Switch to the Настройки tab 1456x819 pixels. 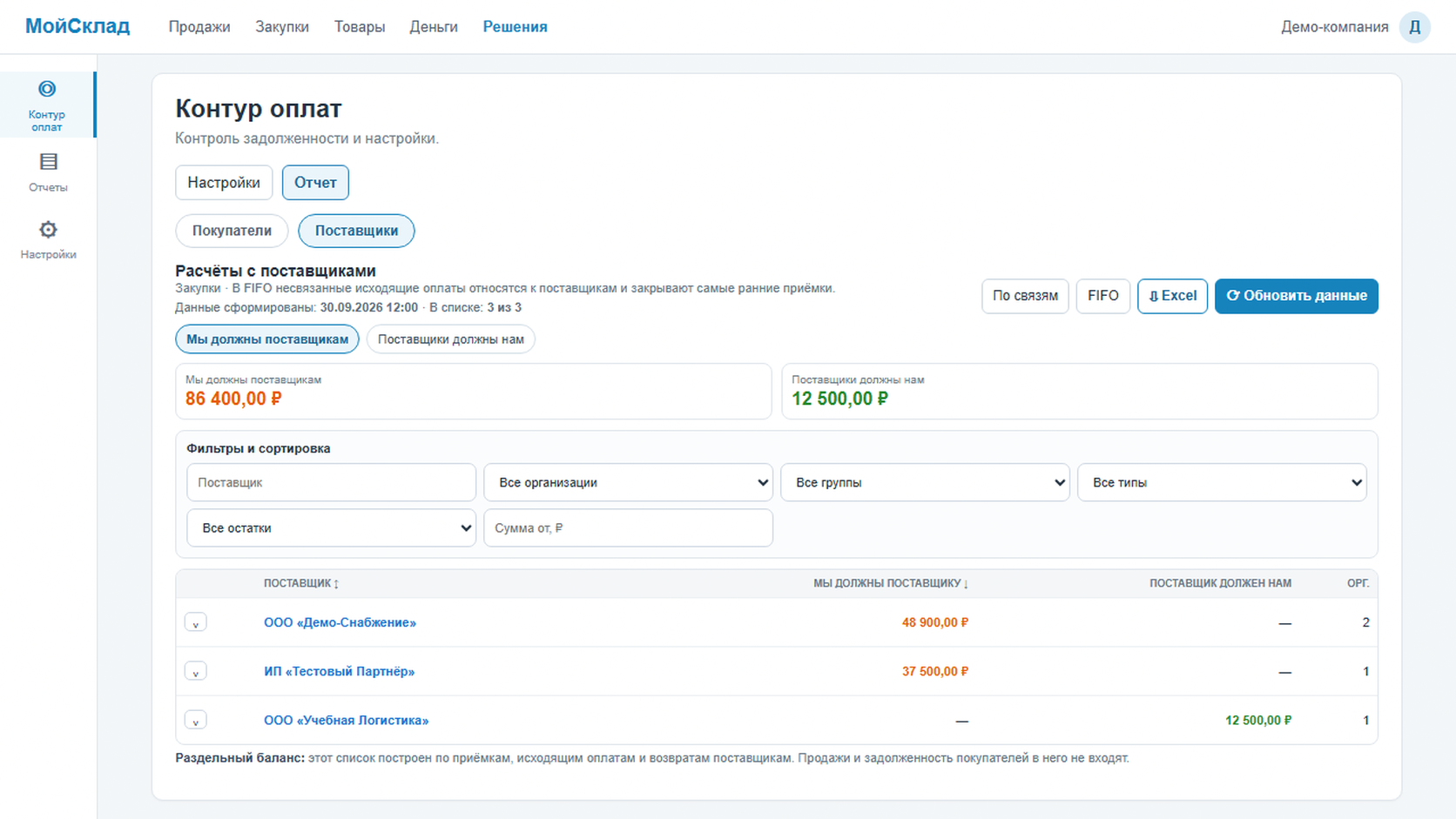tap(224, 183)
